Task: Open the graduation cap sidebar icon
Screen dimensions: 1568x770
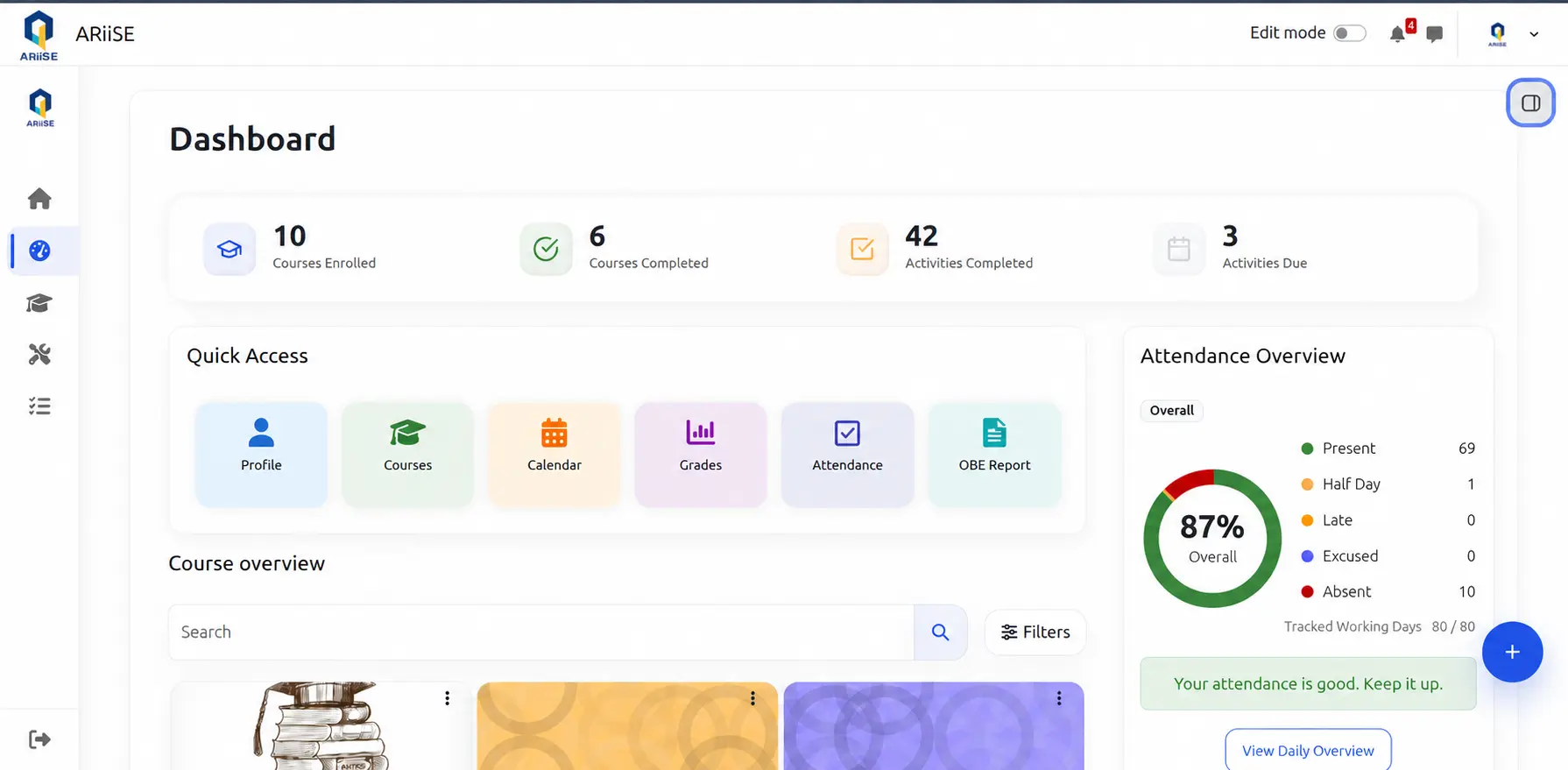Action: tap(39, 303)
